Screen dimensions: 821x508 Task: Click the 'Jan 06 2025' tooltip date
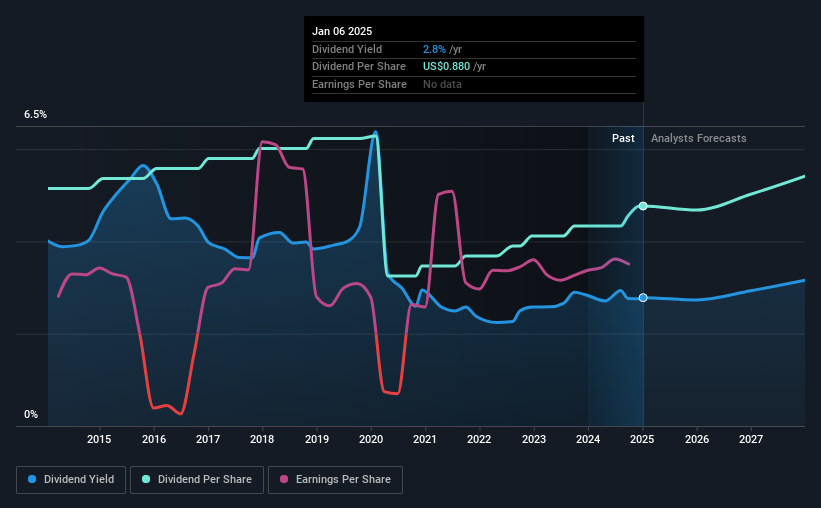[x=342, y=31]
